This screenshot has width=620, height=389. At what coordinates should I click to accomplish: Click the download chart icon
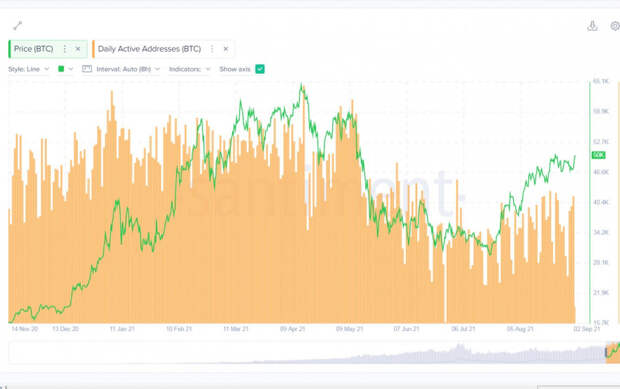tap(592, 26)
